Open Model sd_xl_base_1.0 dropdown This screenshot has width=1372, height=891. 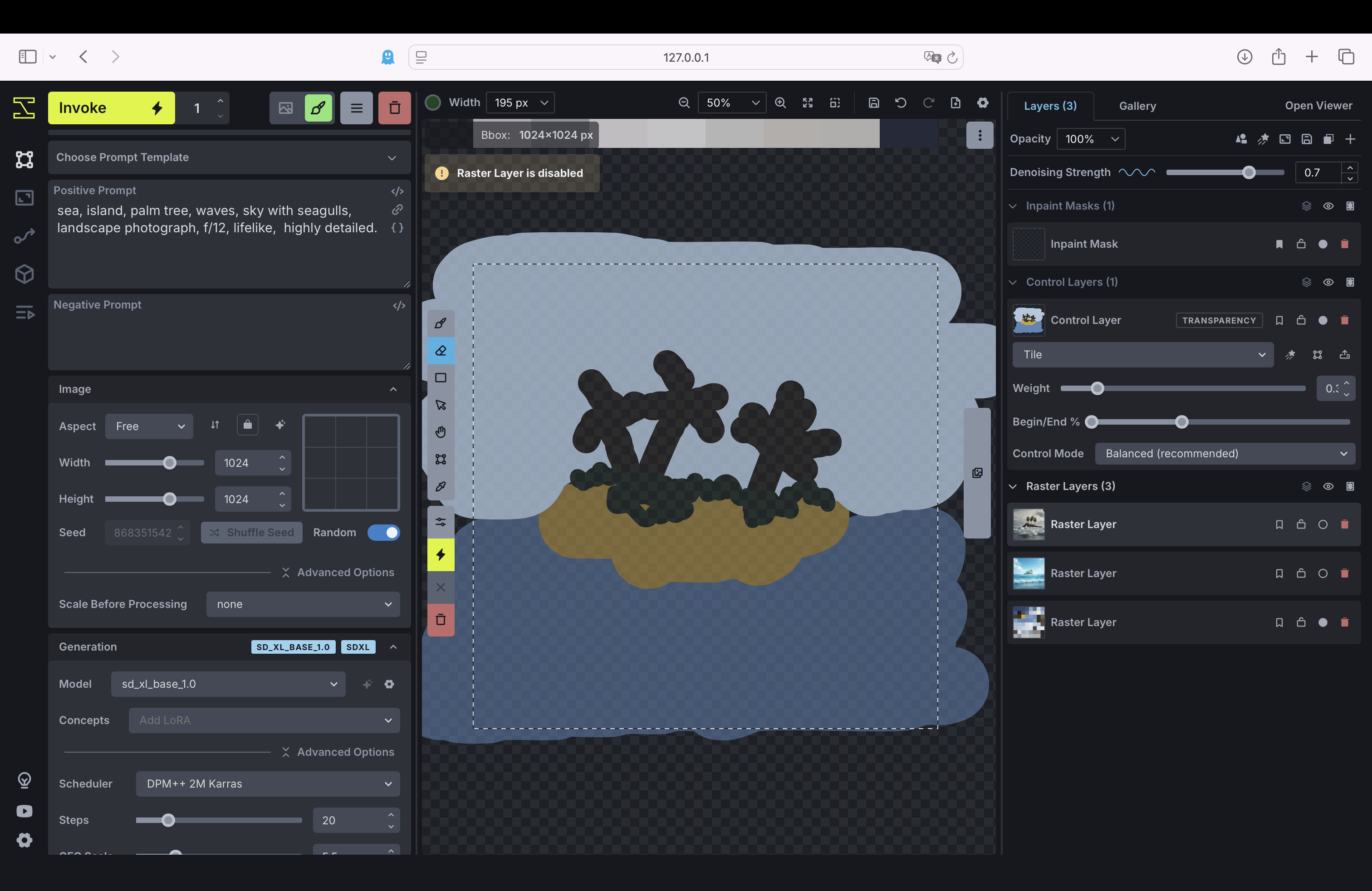click(228, 684)
